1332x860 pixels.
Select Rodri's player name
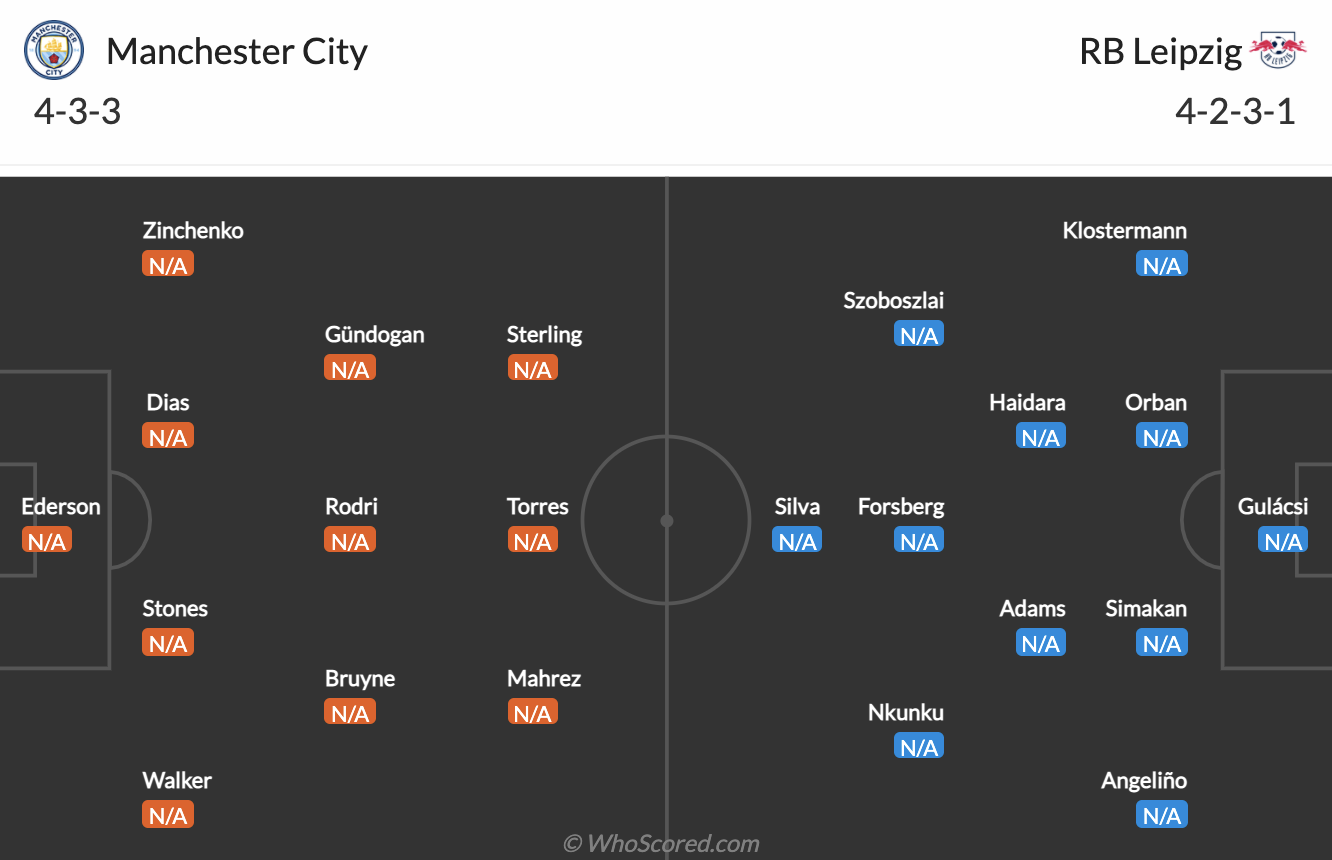(351, 507)
